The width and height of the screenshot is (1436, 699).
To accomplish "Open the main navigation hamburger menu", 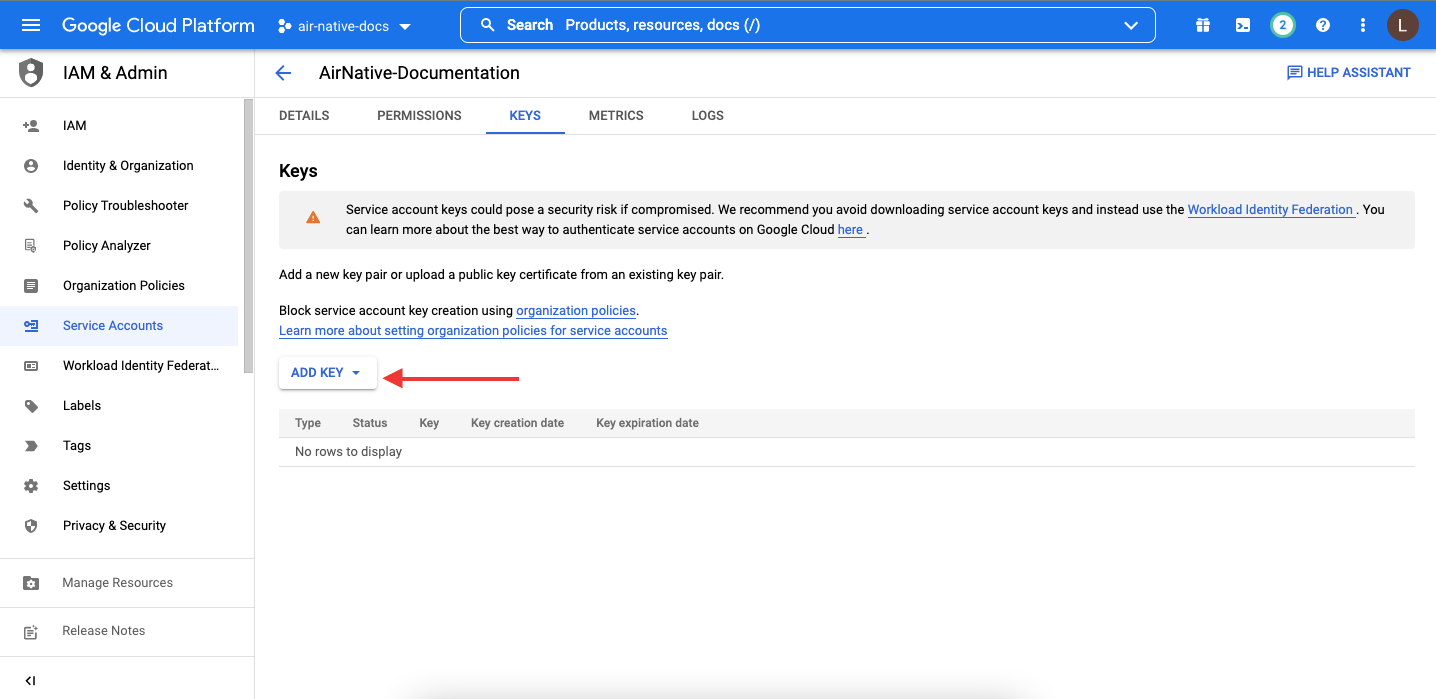I will (x=31, y=25).
